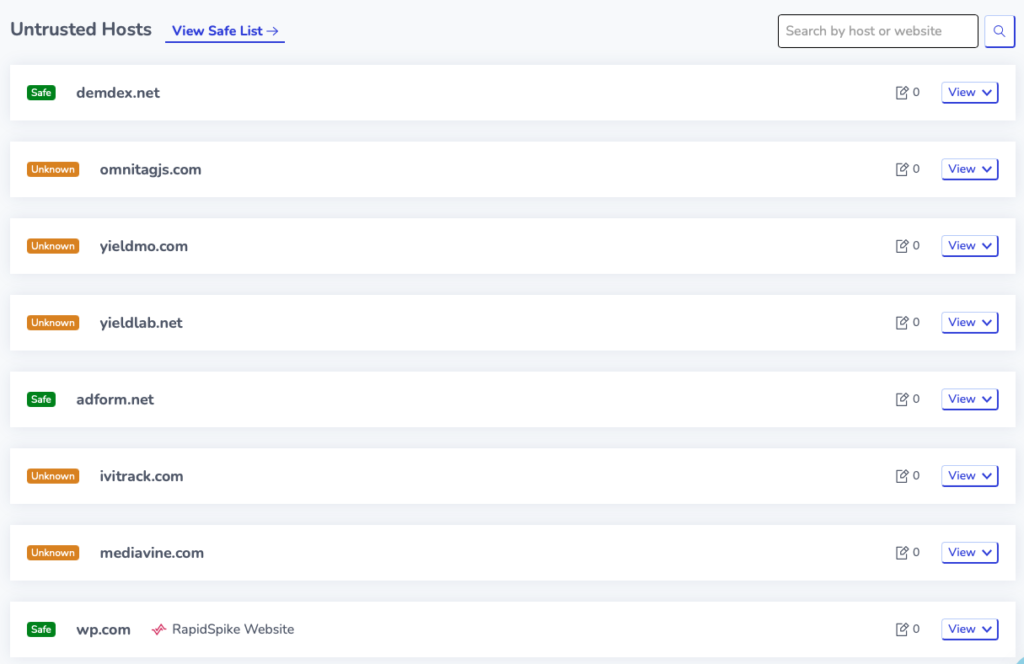This screenshot has width=1024, height=664.
Task: Click the Safe badge next to demdex.net
Action: 41,93
